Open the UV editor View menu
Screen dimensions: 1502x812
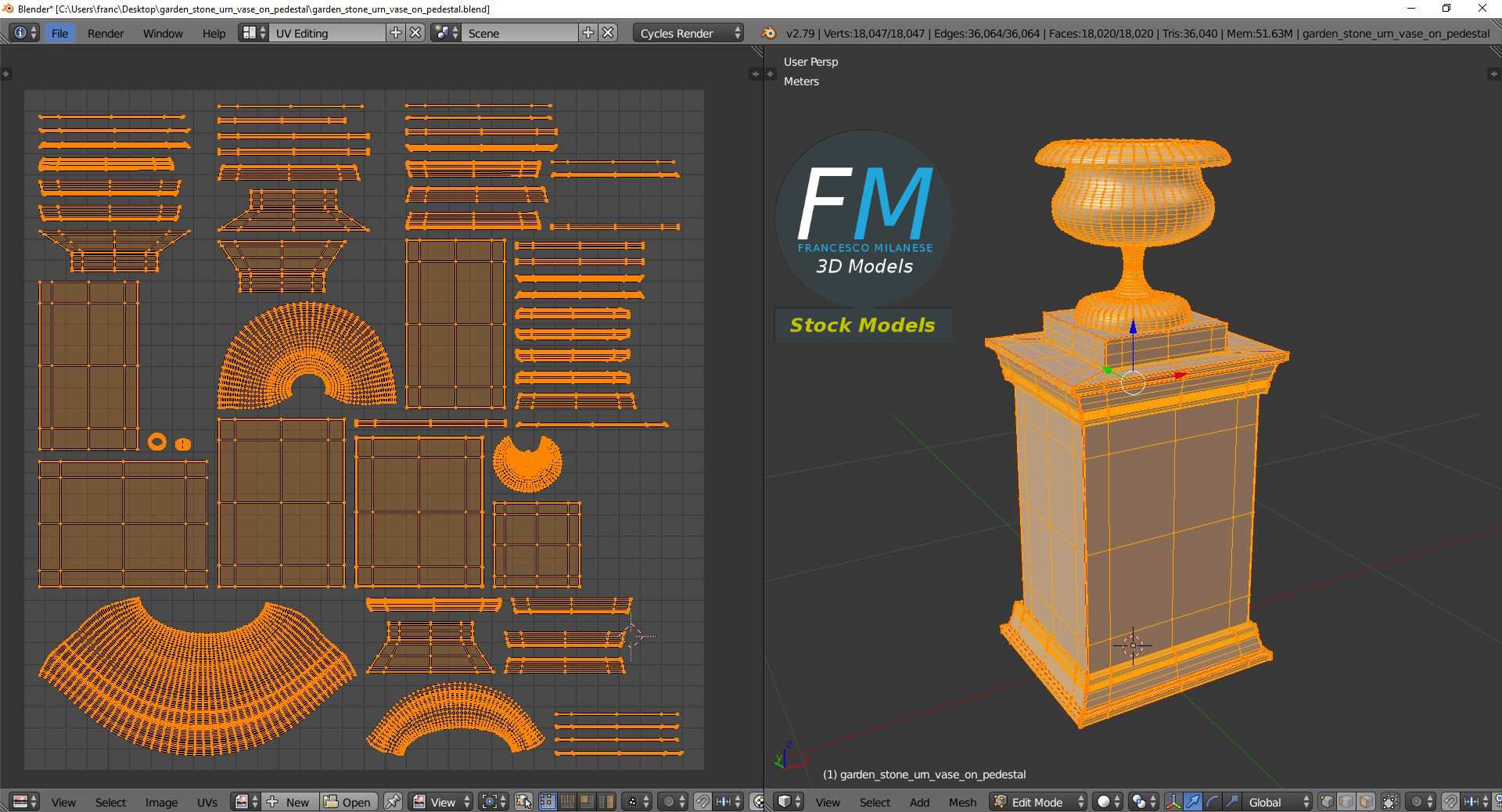click(x=63, y=802)
